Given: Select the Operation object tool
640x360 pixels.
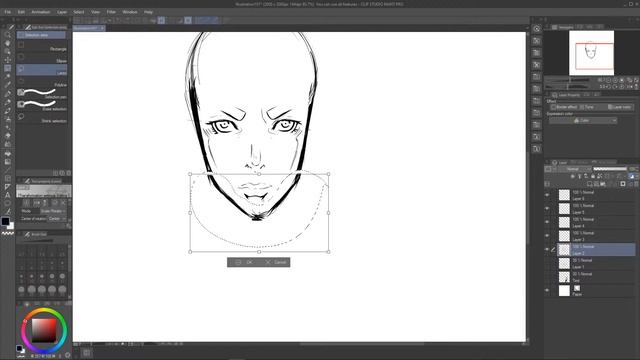Looking at the screenshot, I should 8,51.
